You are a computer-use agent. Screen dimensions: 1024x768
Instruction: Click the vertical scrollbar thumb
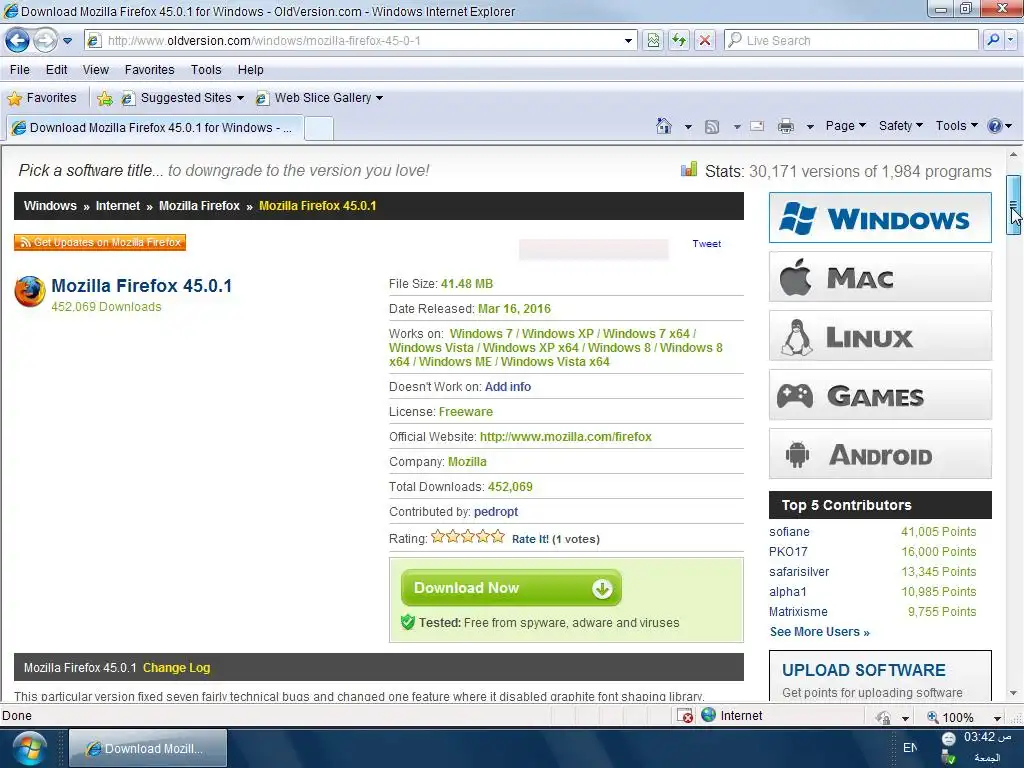click(x=1013, y=205)
